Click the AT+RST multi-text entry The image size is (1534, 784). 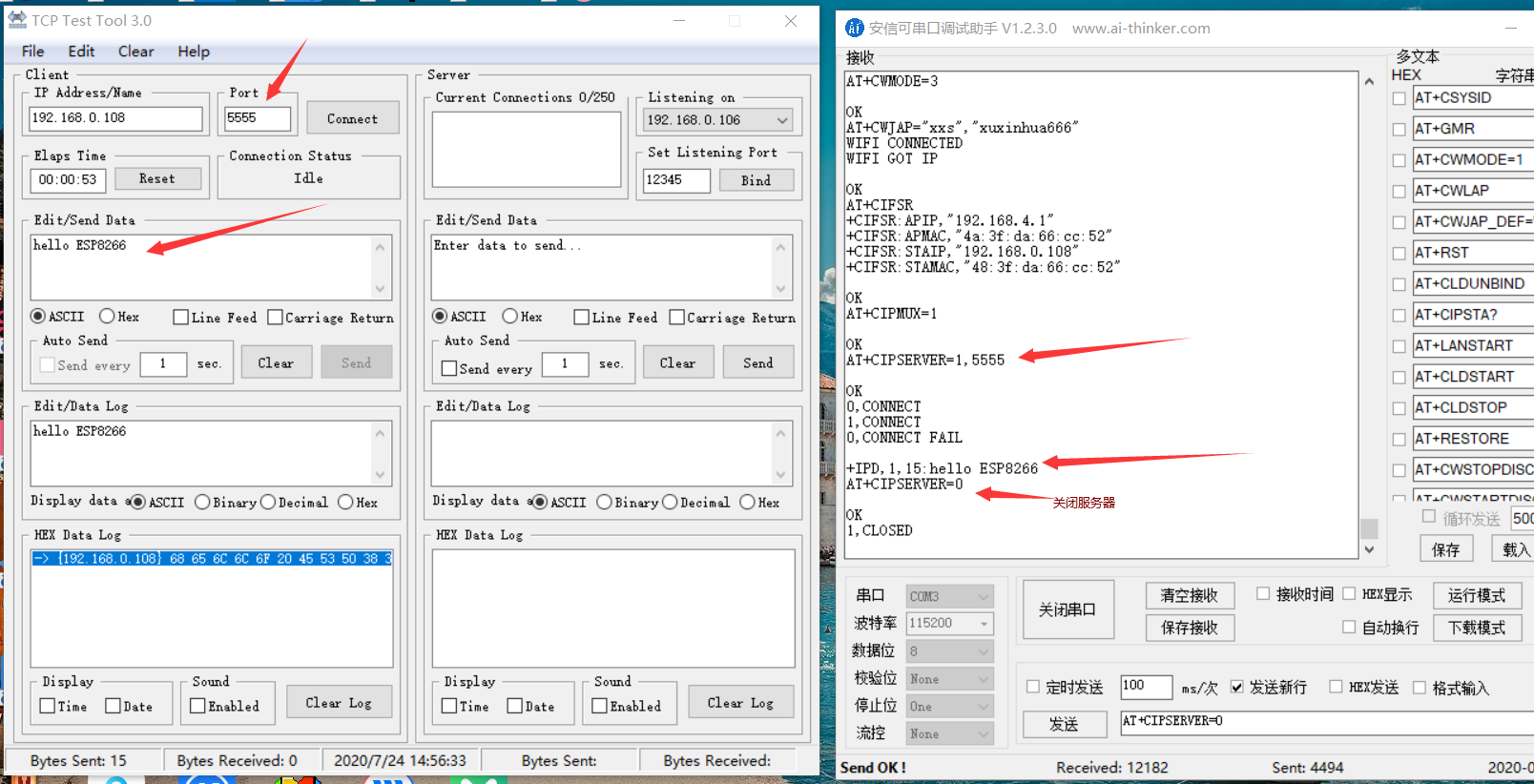click(1473, 253)
